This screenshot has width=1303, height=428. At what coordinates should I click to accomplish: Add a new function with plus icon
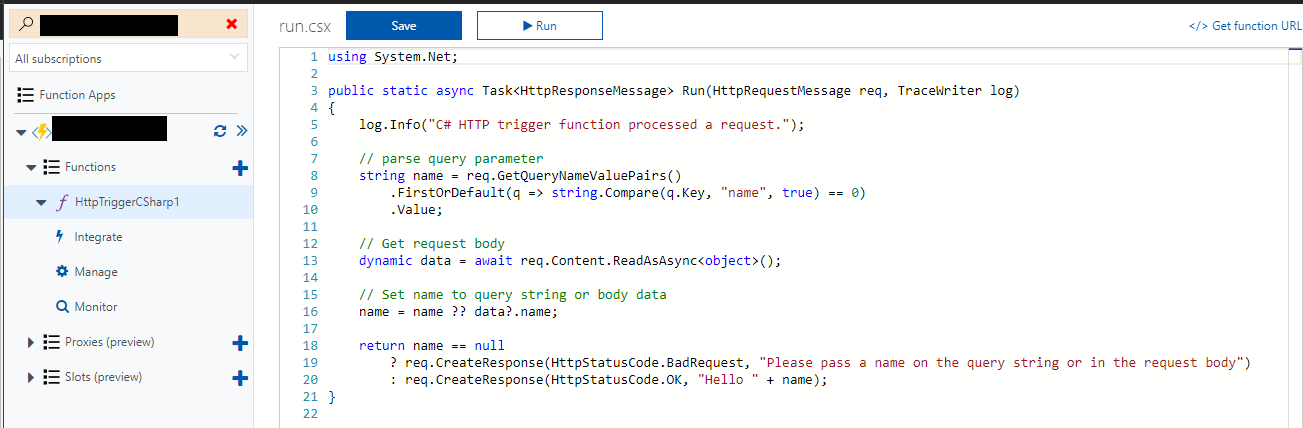240,168
